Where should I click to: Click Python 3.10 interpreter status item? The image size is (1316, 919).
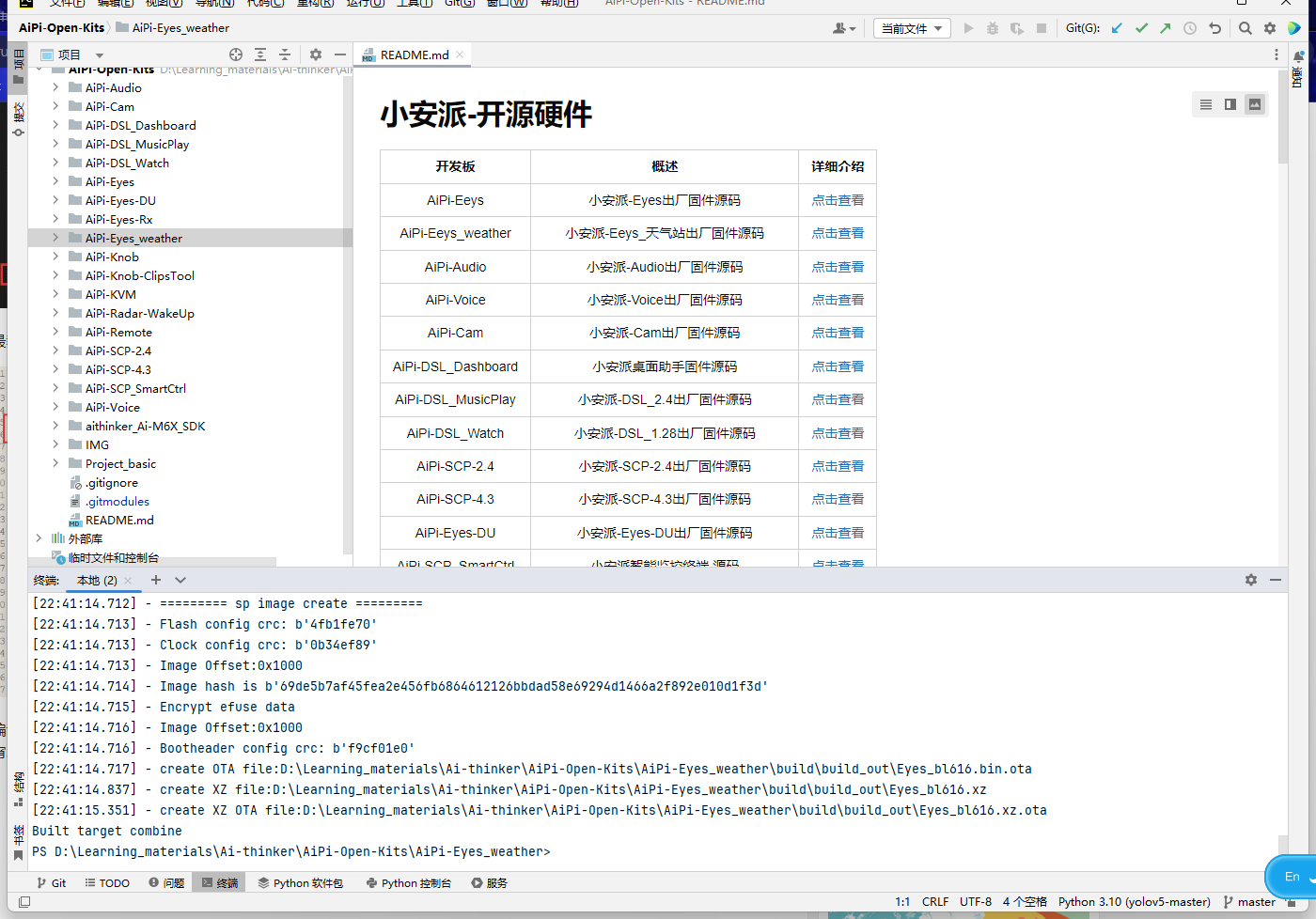click(x=1135, y=902)
